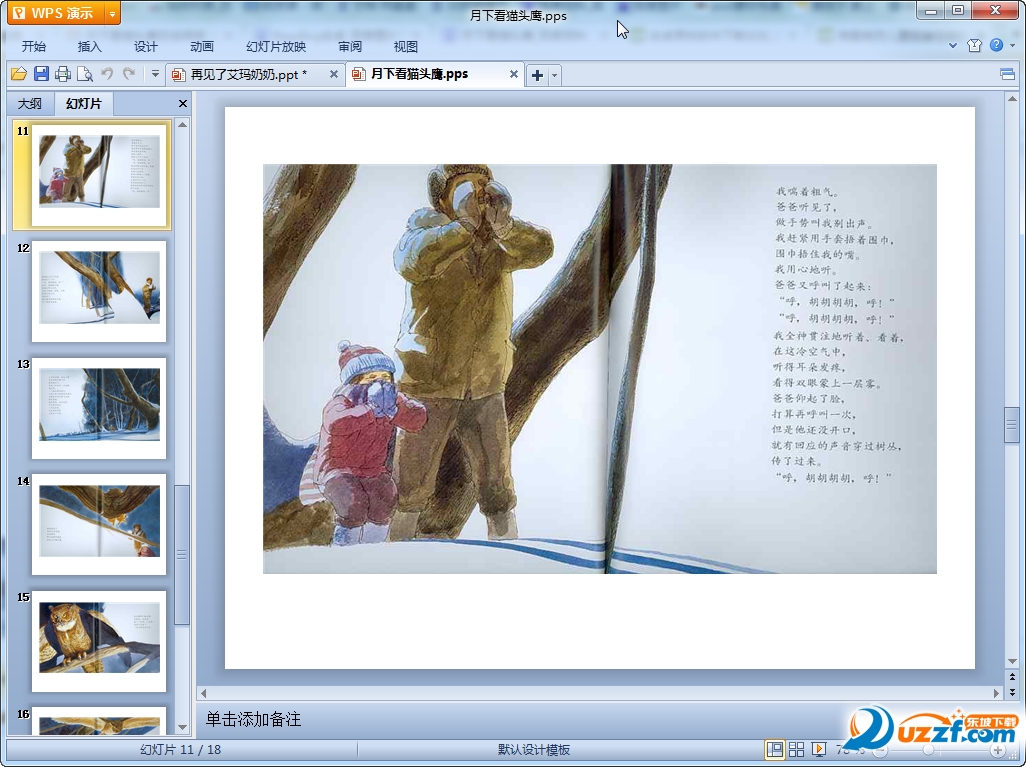Image resolution: width=1026 pixels, height=767 pixels.
Task: Expand the arrow next to the WPS 演示 button
Action: pyautogui.click(x=113, y=13)
